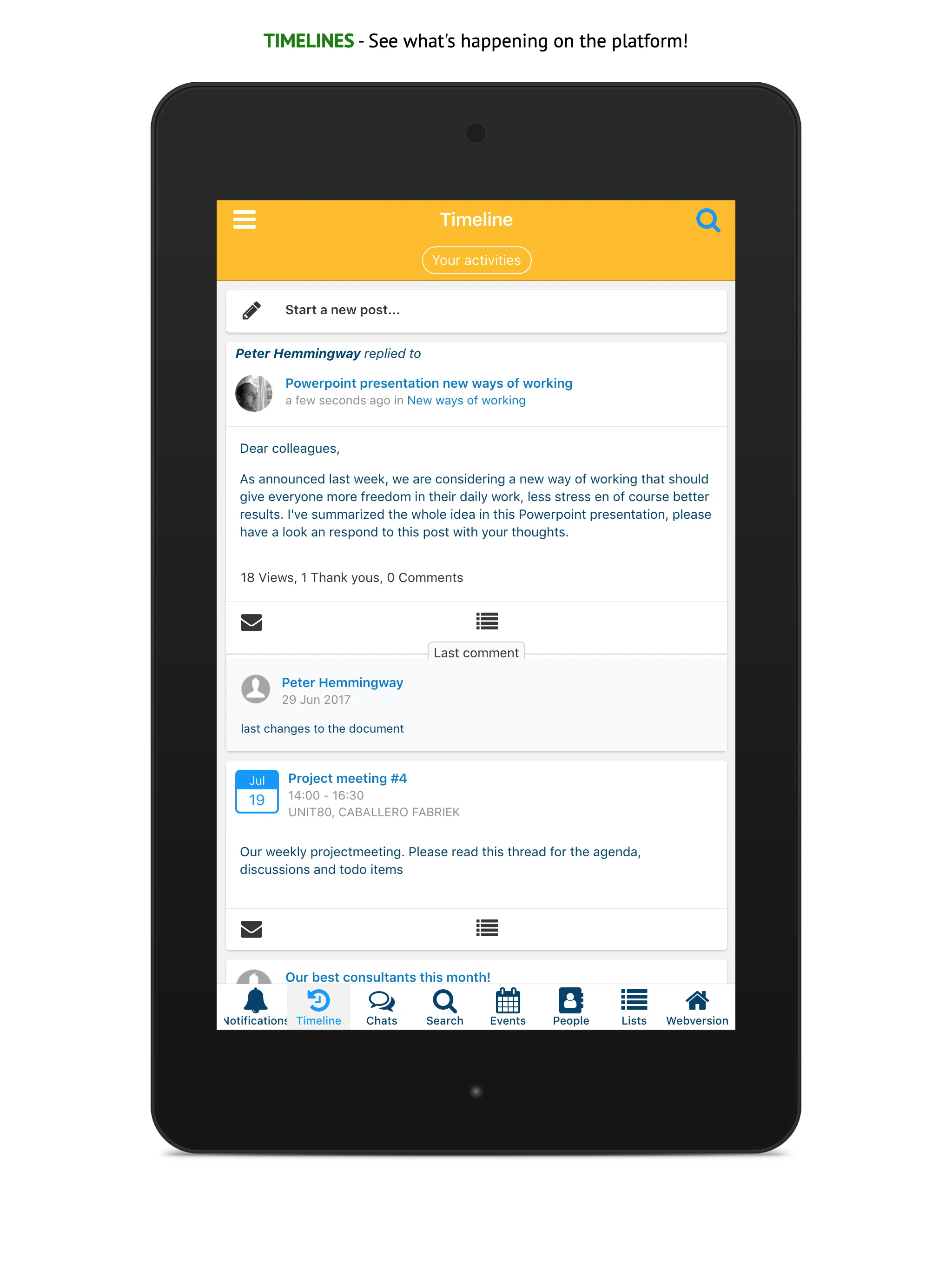The image size is (952, 1270).
Task: Expand list icon on Project meeting post
Action: tap(486, 928)
